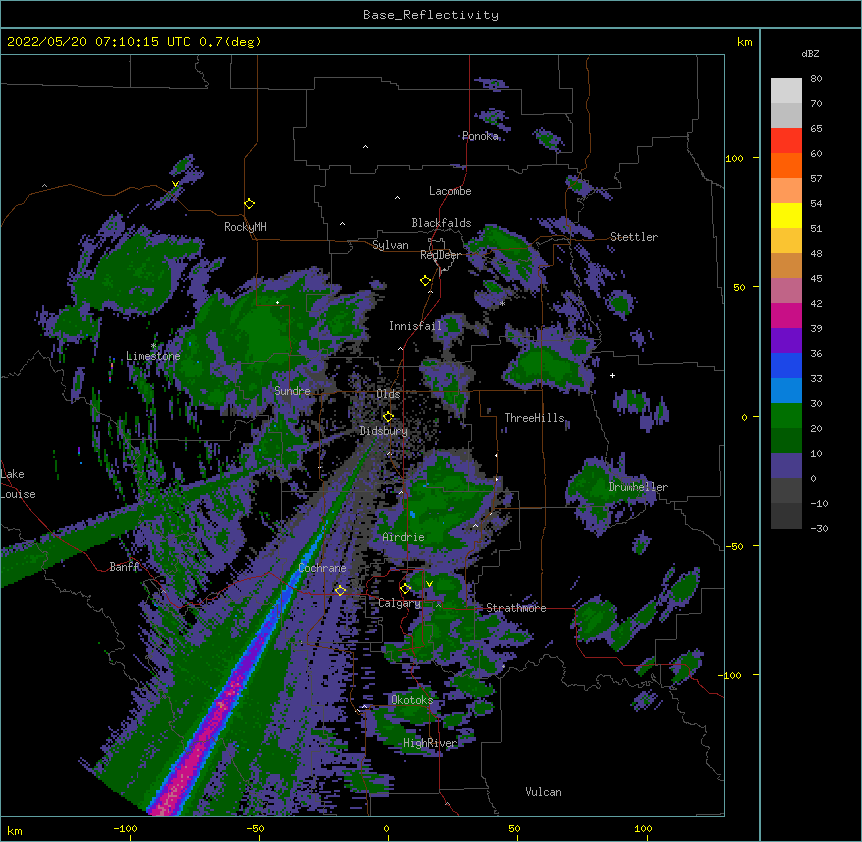
Task: Click the Lake Louise label
Action: pyautogui.click(x=18, y=484)
